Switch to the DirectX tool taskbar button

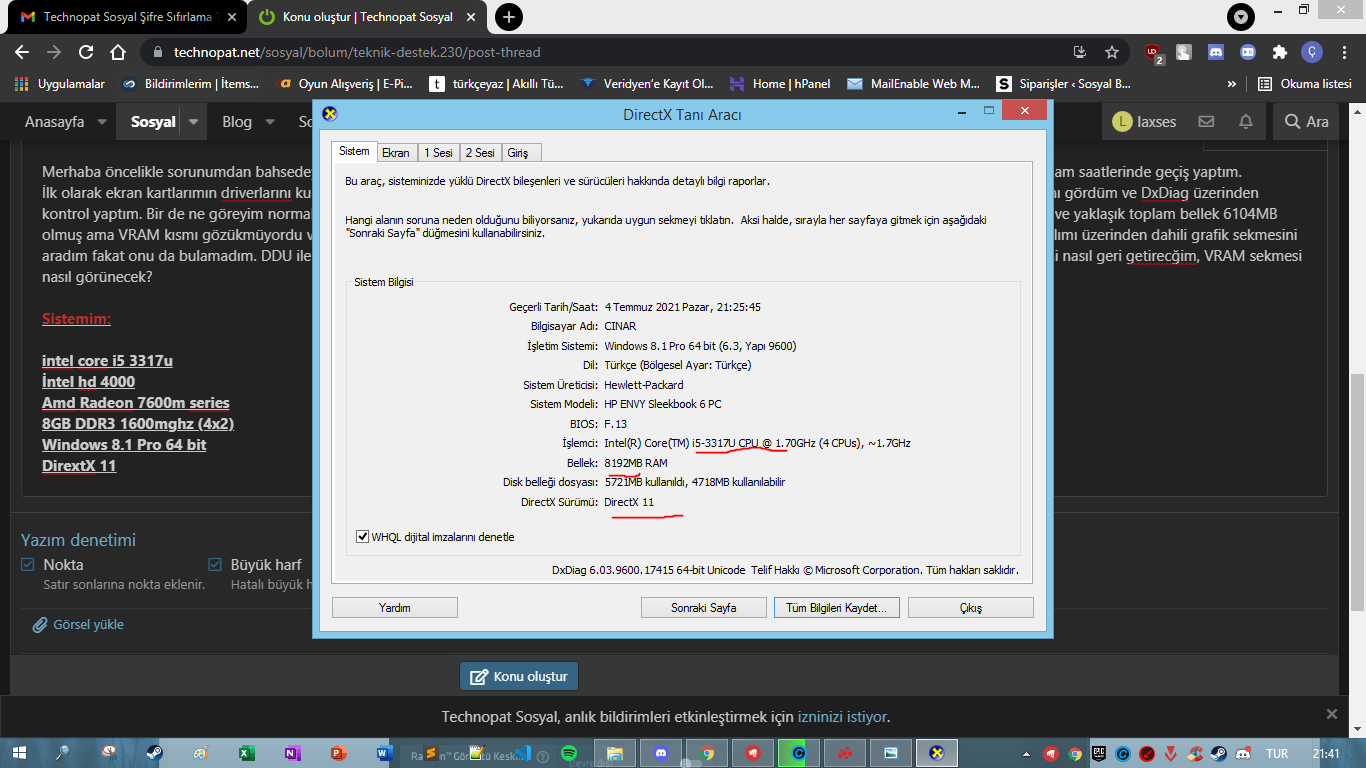click(x=937, y=753)
